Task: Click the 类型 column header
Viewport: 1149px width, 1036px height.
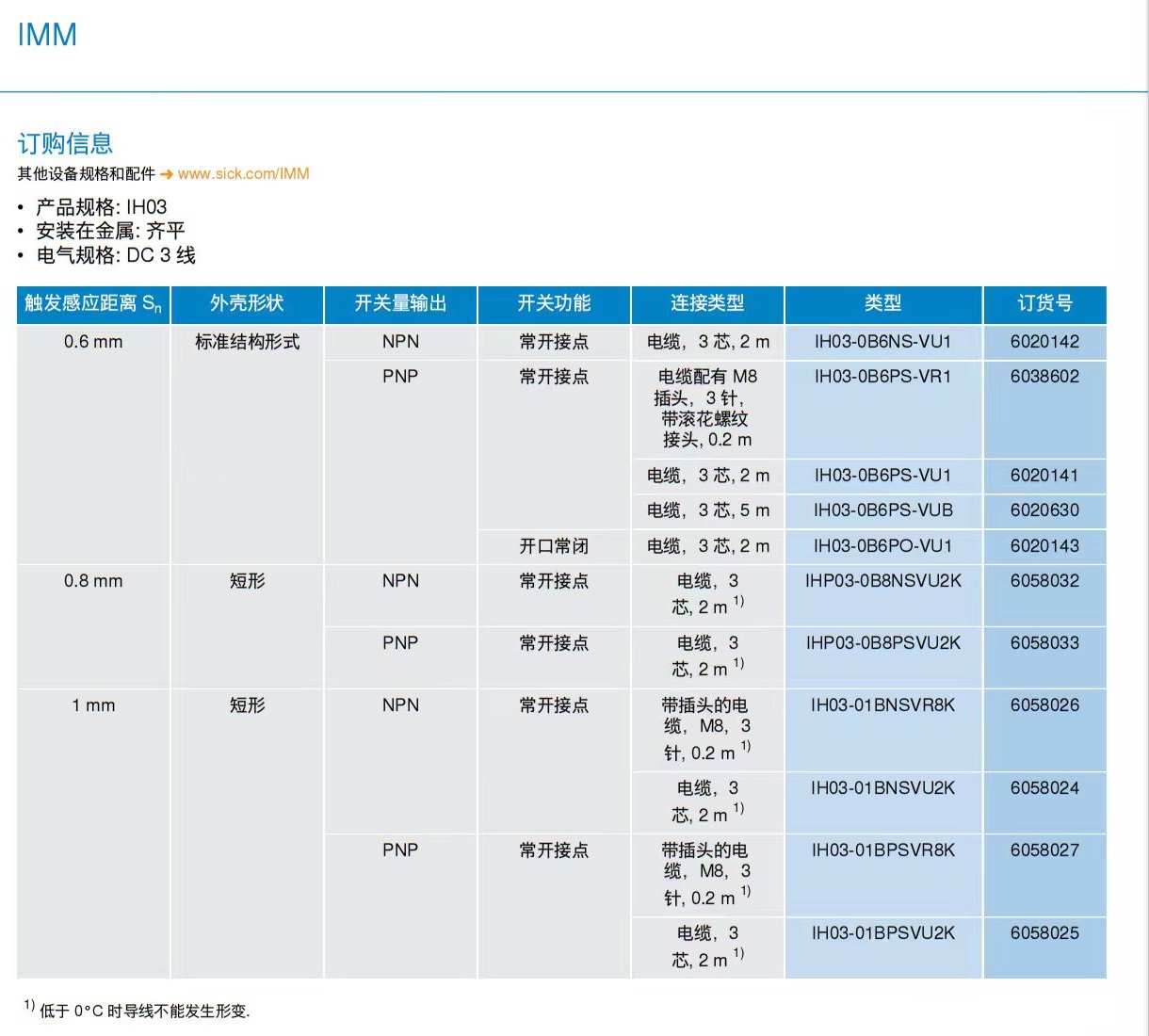Action: [x=882, y=303]
